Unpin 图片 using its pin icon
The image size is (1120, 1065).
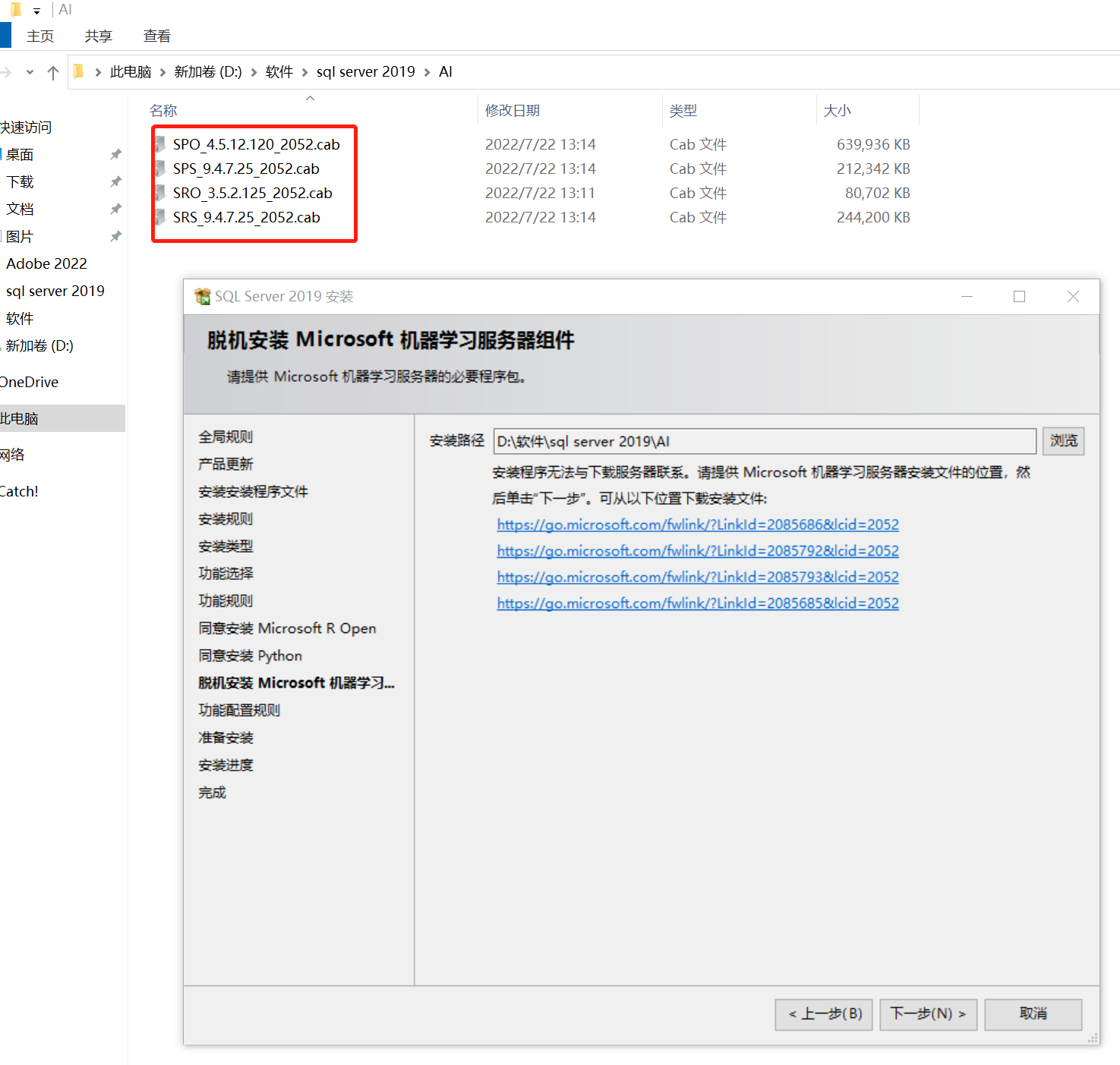click(x=115, y=236)
